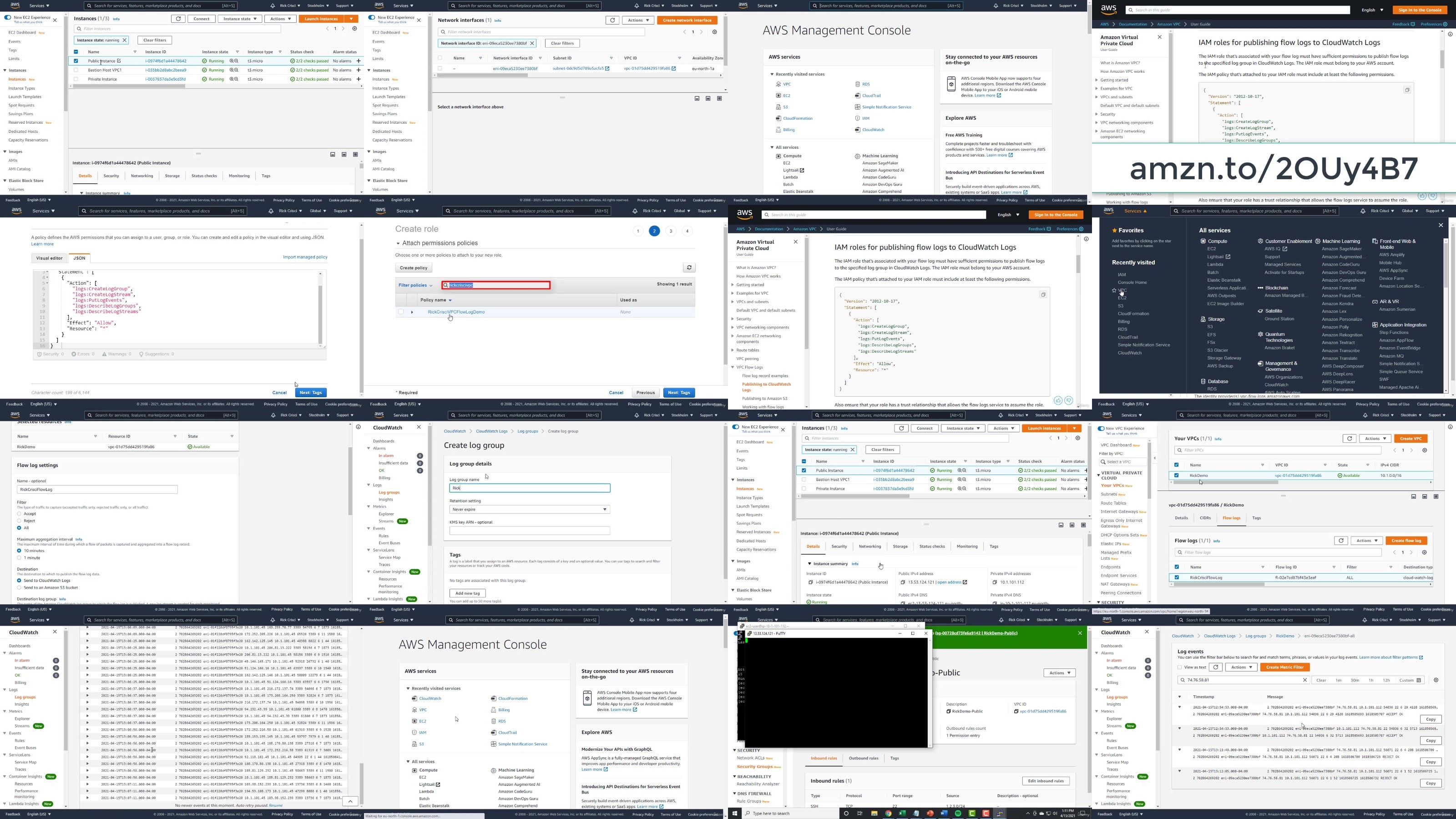Click Create network interface button
This screenshot has height=819, width=1456.
687,20
